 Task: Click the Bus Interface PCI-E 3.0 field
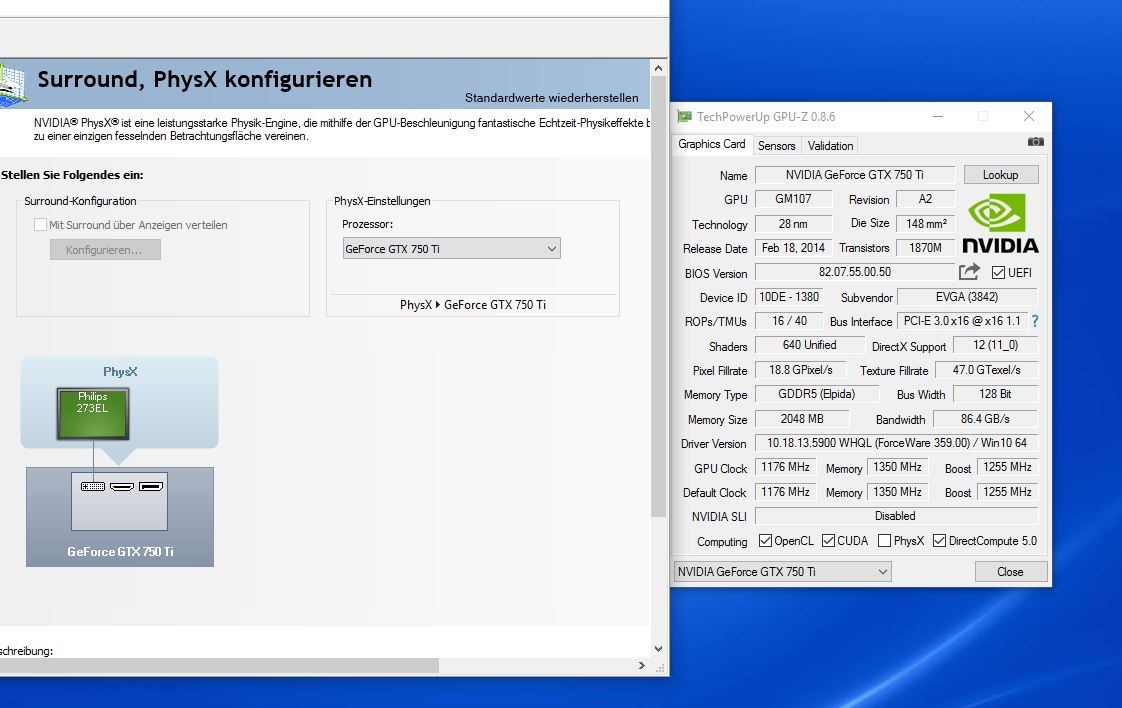click(962, 321)
